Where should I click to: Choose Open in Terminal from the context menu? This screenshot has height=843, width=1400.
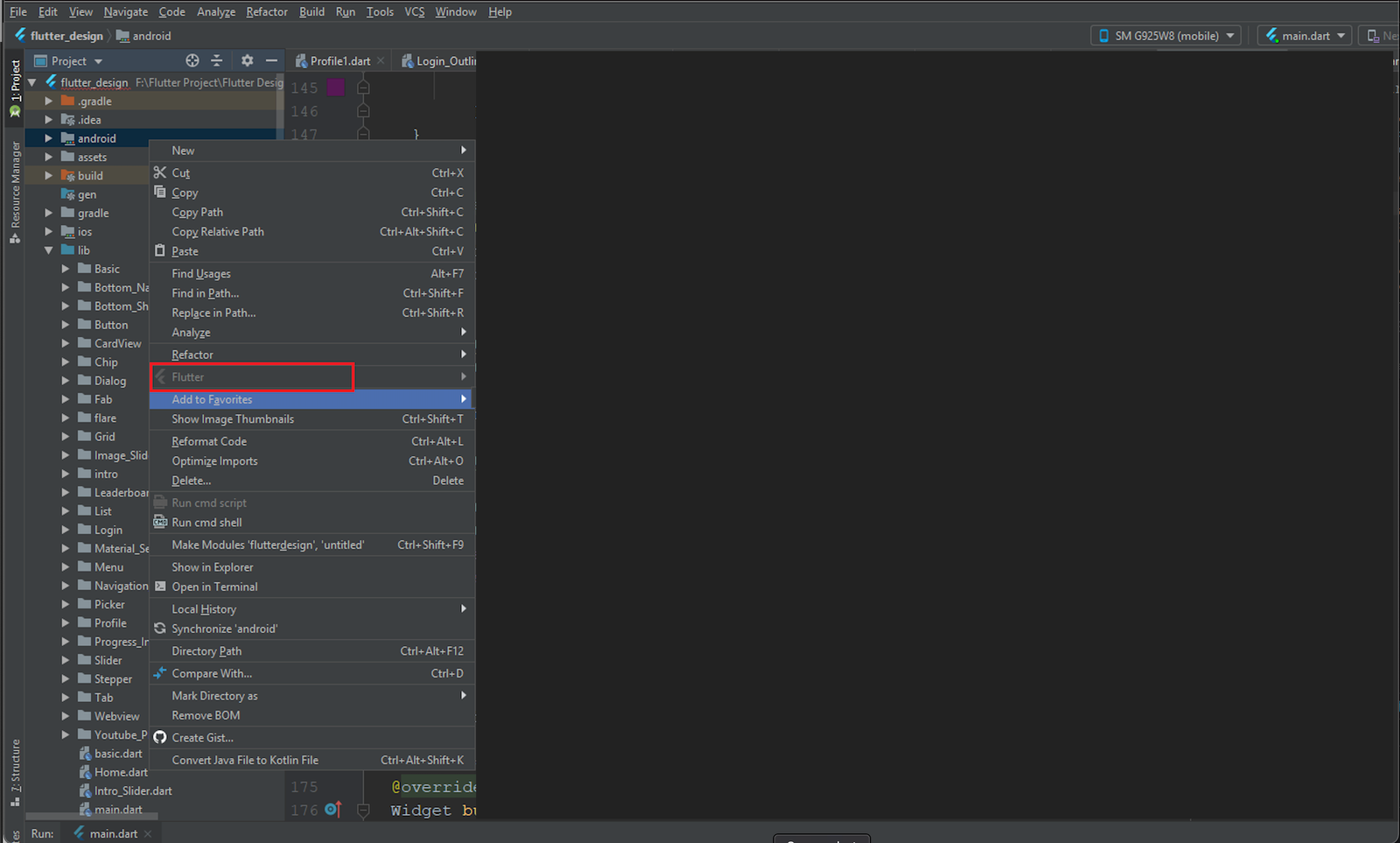click(215, 587)
